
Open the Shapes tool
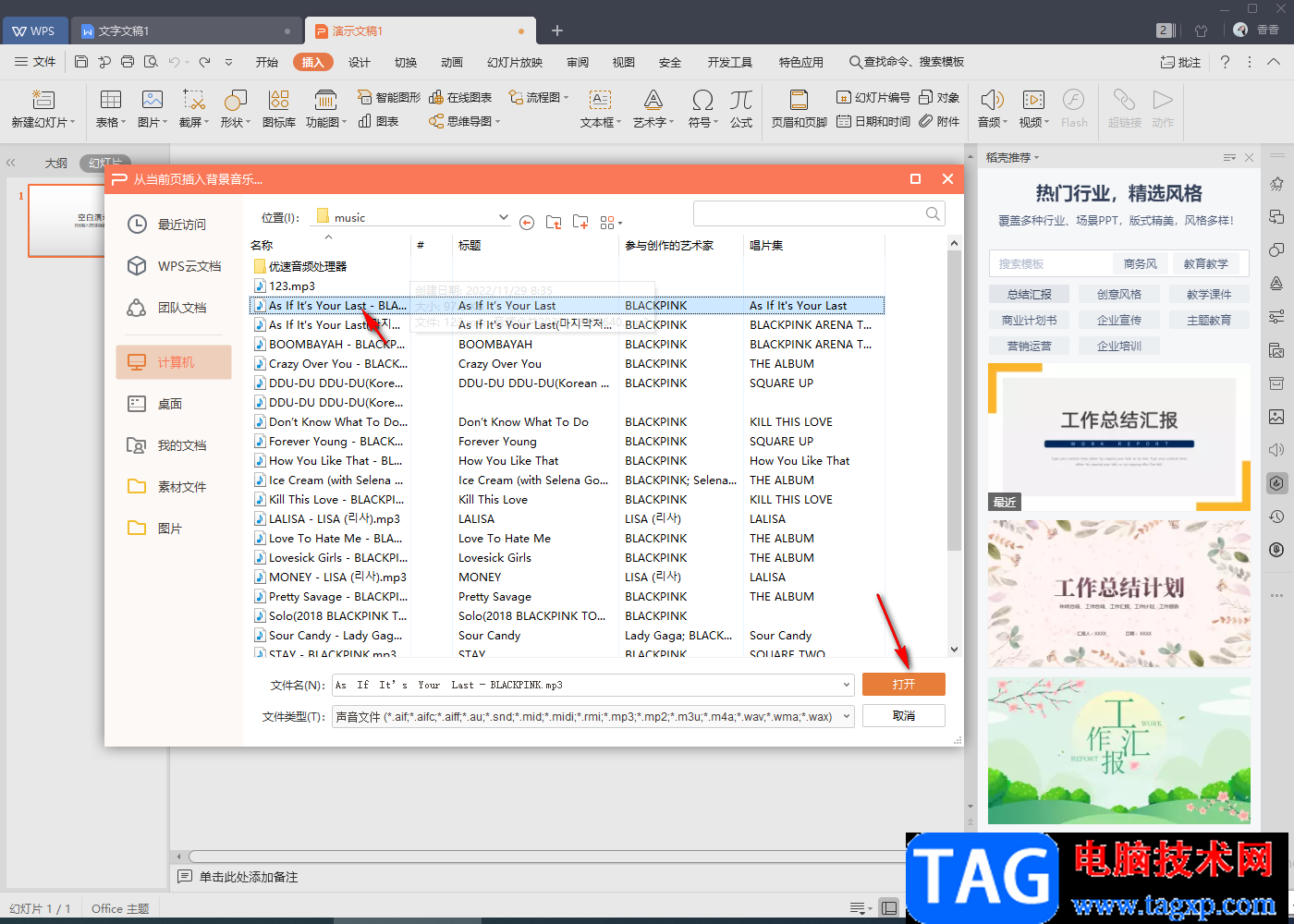click(x=236, y=100)
